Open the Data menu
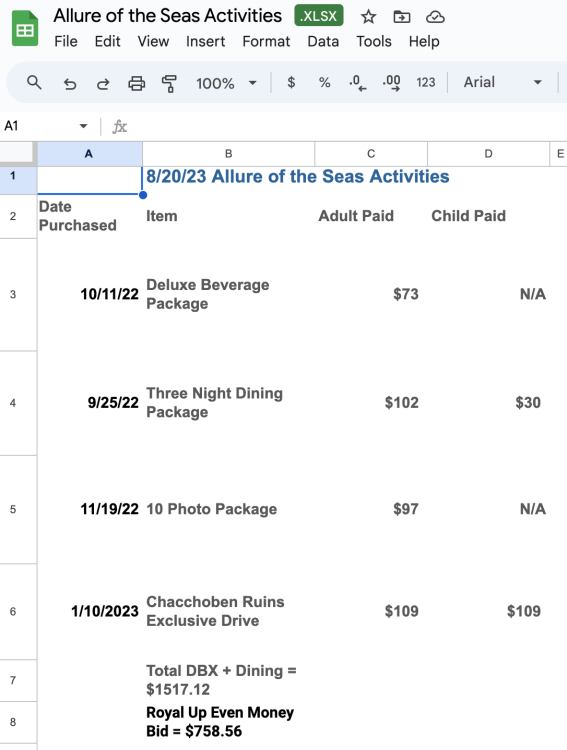The height and width of the screenshot is (750, 567). [x=323, y=42]
